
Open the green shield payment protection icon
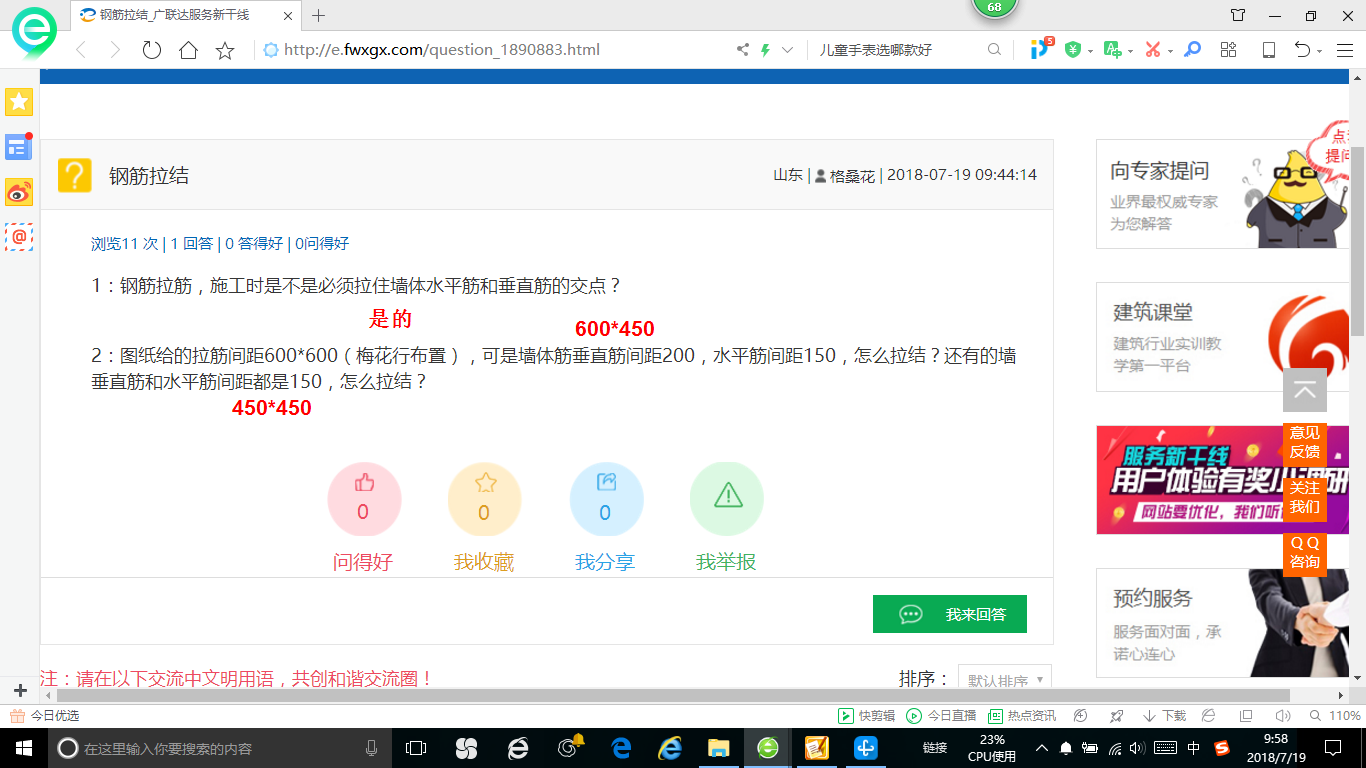[x=1073, y=49]
